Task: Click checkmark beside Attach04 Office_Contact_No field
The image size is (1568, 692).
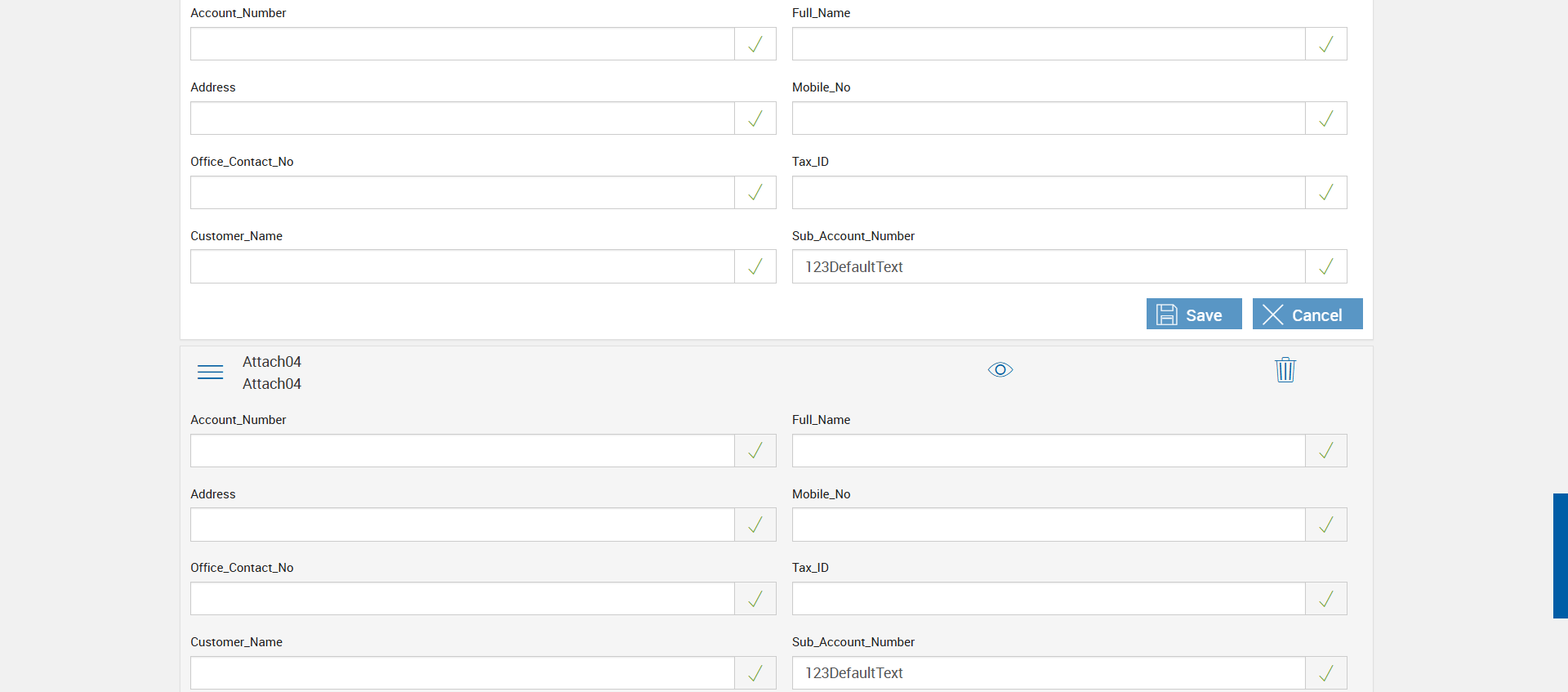Action: (x=755, y=599)
